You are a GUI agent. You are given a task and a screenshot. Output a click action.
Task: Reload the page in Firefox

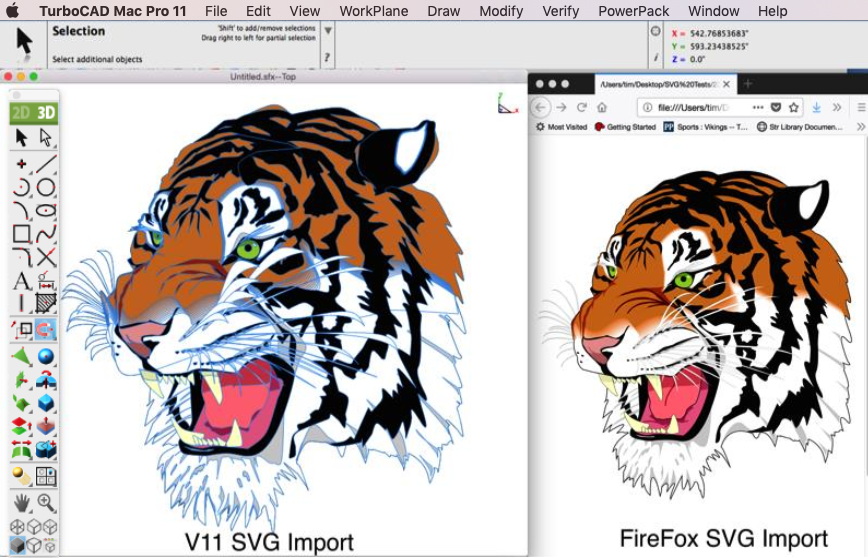click(x=581, y=107)
